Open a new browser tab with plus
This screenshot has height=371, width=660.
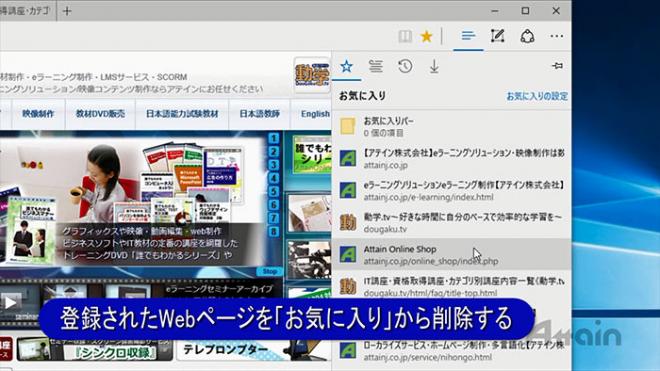point(67,11)
